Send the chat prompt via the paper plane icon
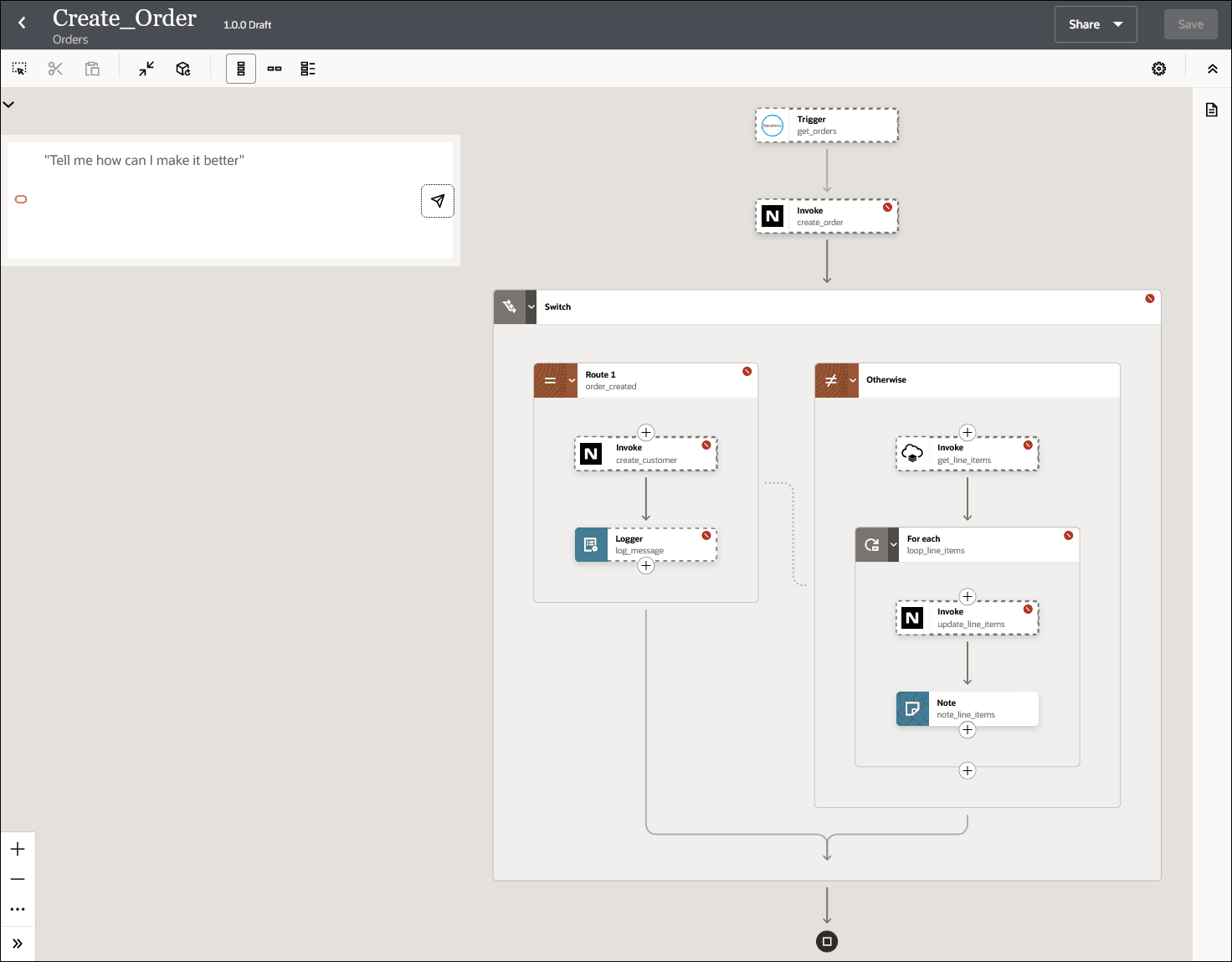 (438, 200)
